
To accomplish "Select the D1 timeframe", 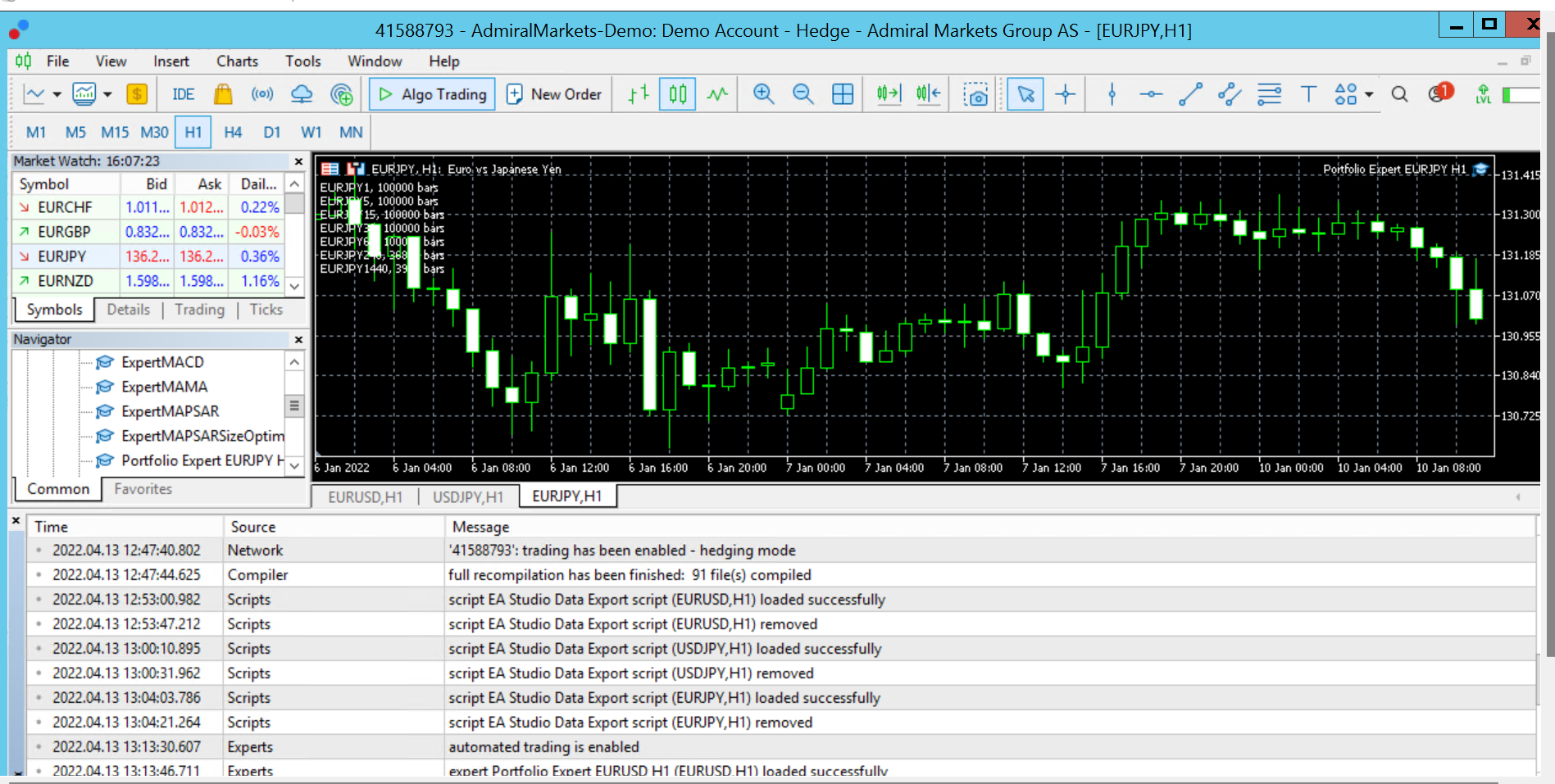I will point(272,132).
